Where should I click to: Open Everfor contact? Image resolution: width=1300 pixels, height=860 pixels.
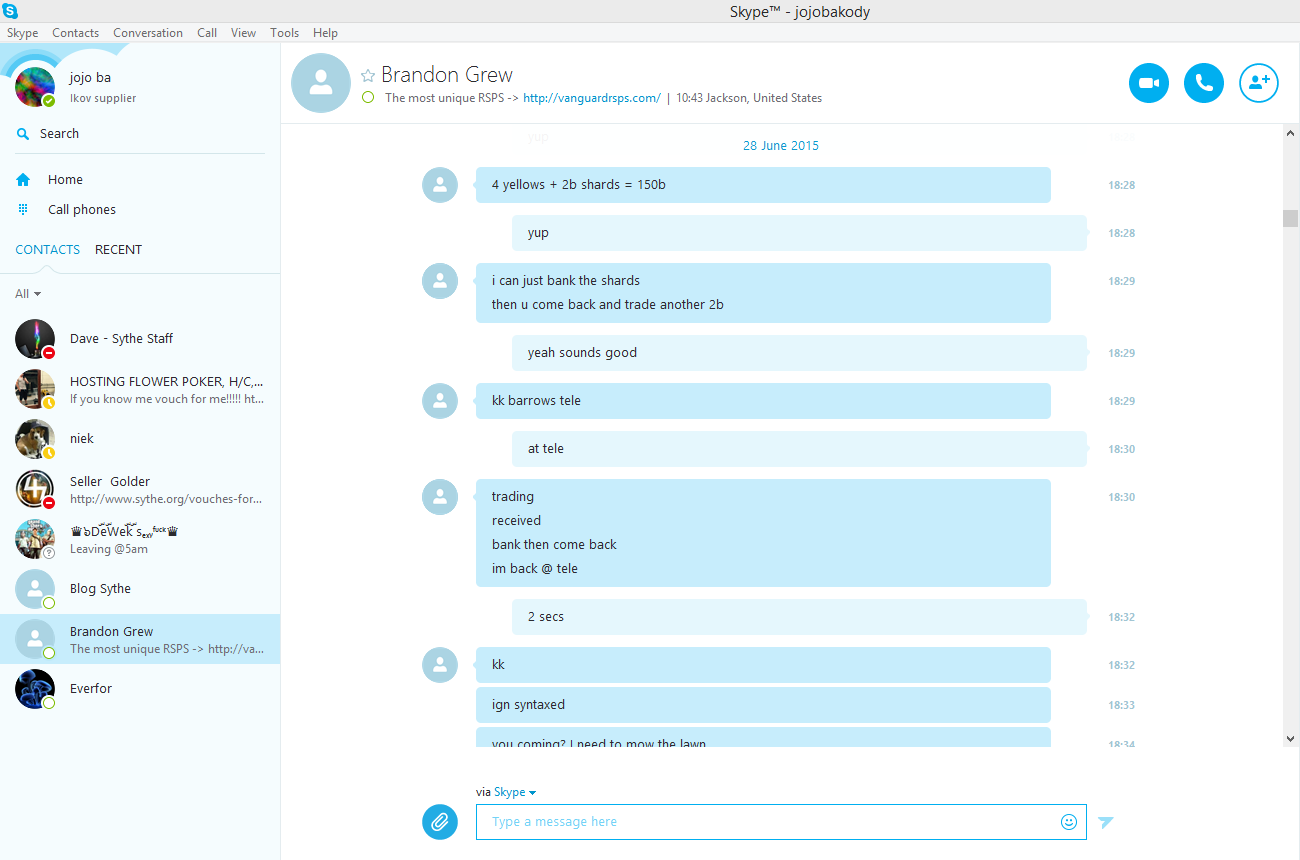coord(140,689)
